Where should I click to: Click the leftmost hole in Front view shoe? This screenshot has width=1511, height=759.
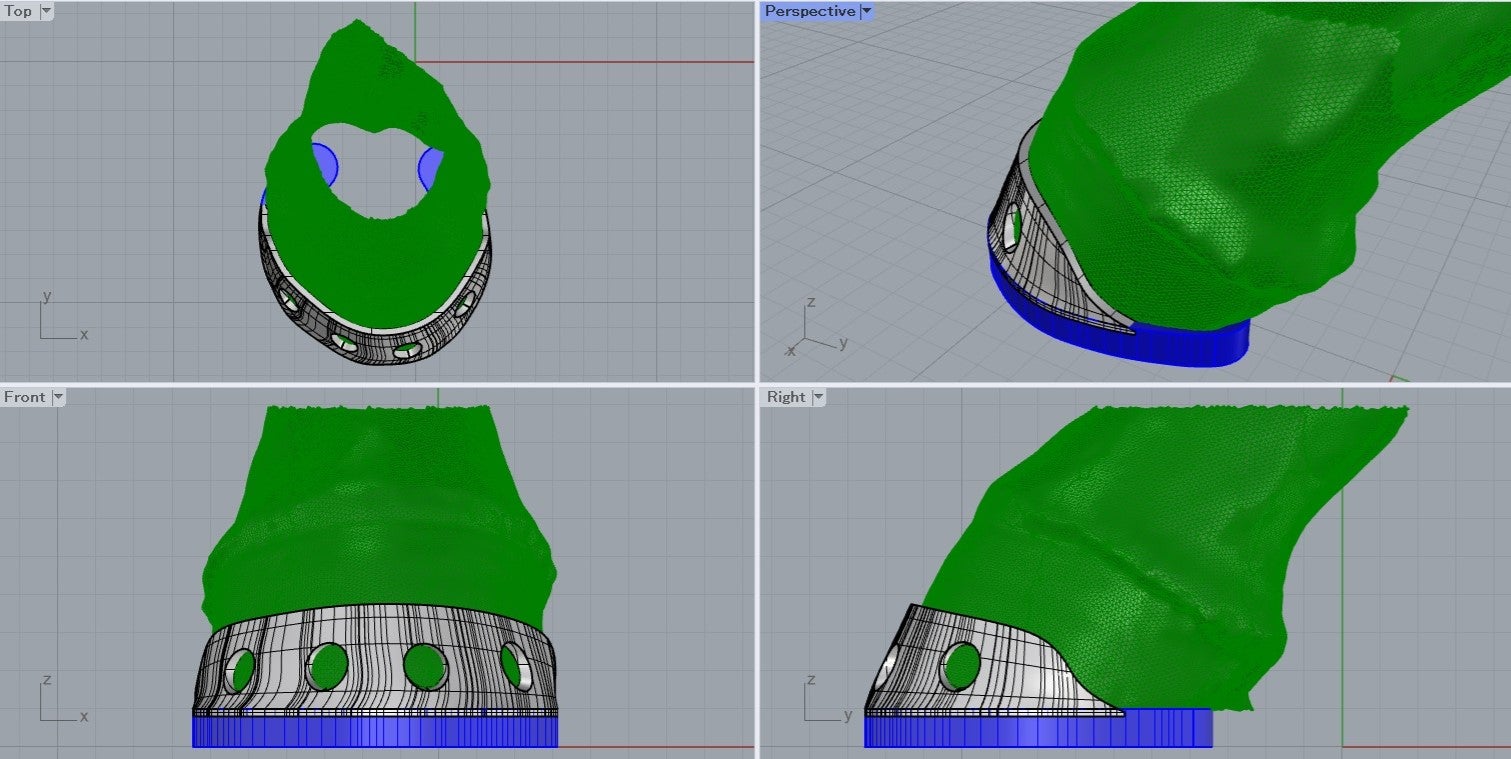242,671
